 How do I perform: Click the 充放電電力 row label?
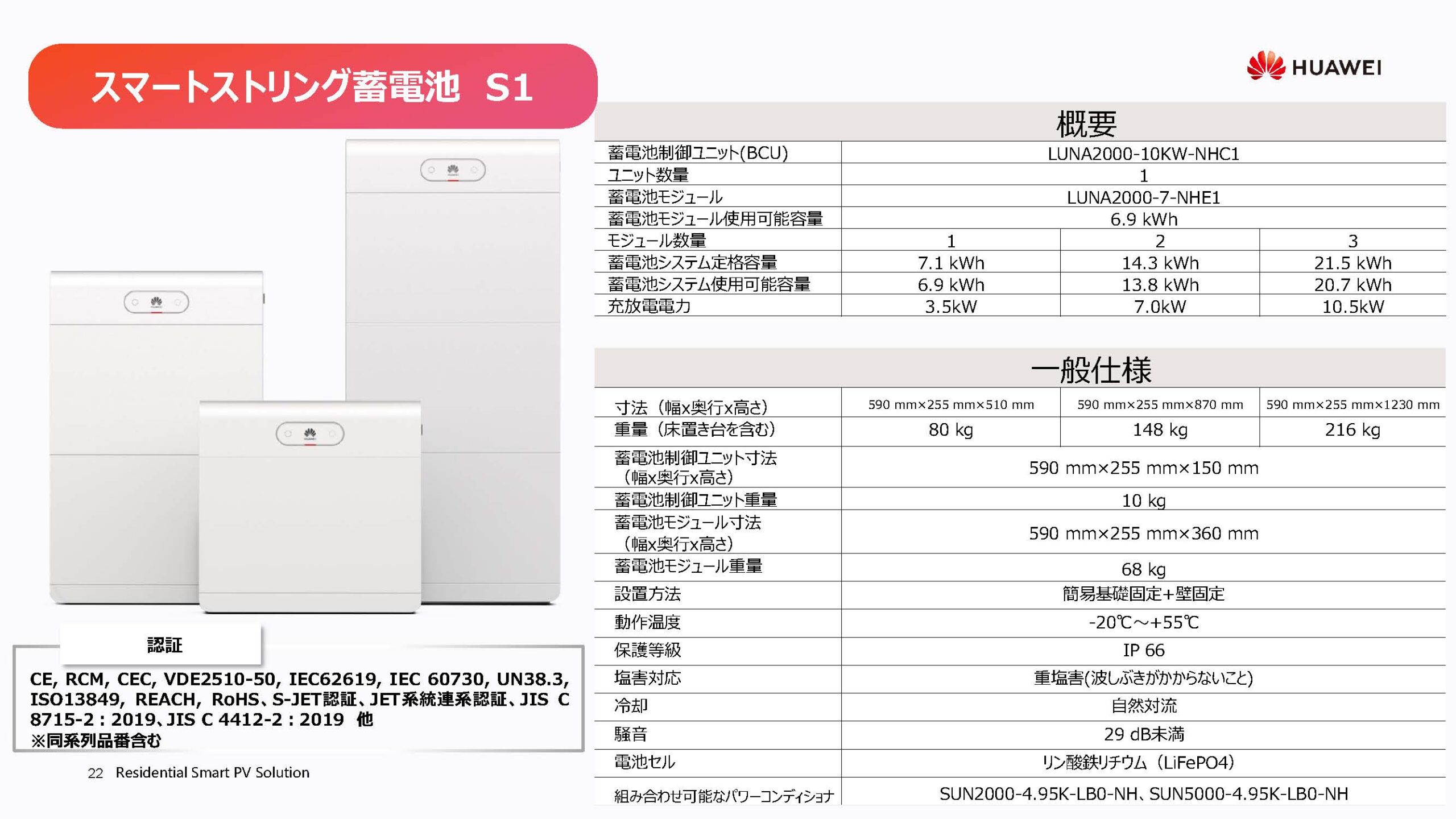pos(649,306)
